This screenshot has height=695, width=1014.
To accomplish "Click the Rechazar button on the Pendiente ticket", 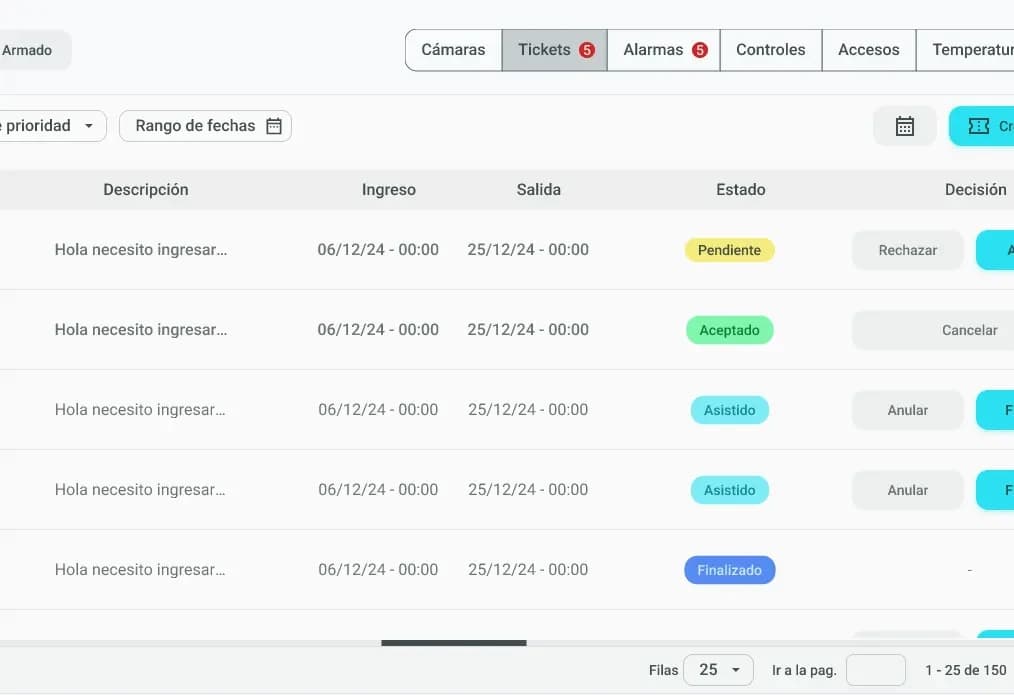I will (x=906, y=250).
